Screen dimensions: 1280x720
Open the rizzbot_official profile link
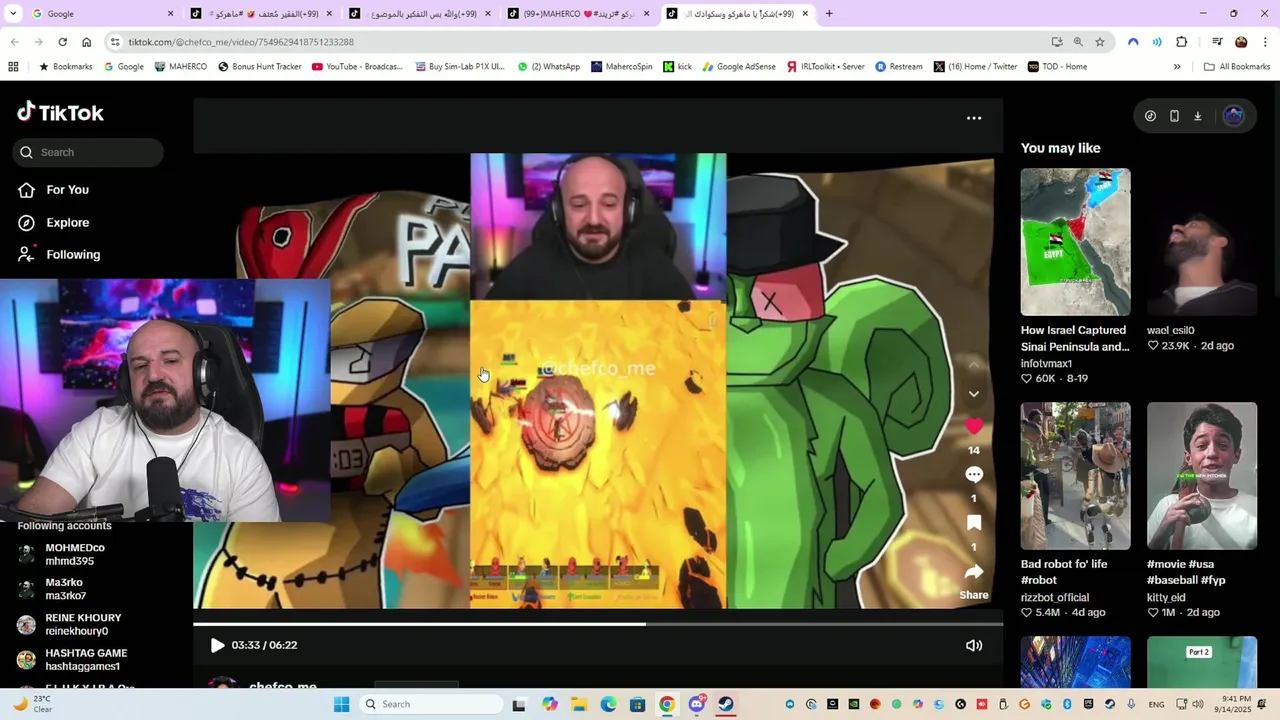(x=1055, y=597)
